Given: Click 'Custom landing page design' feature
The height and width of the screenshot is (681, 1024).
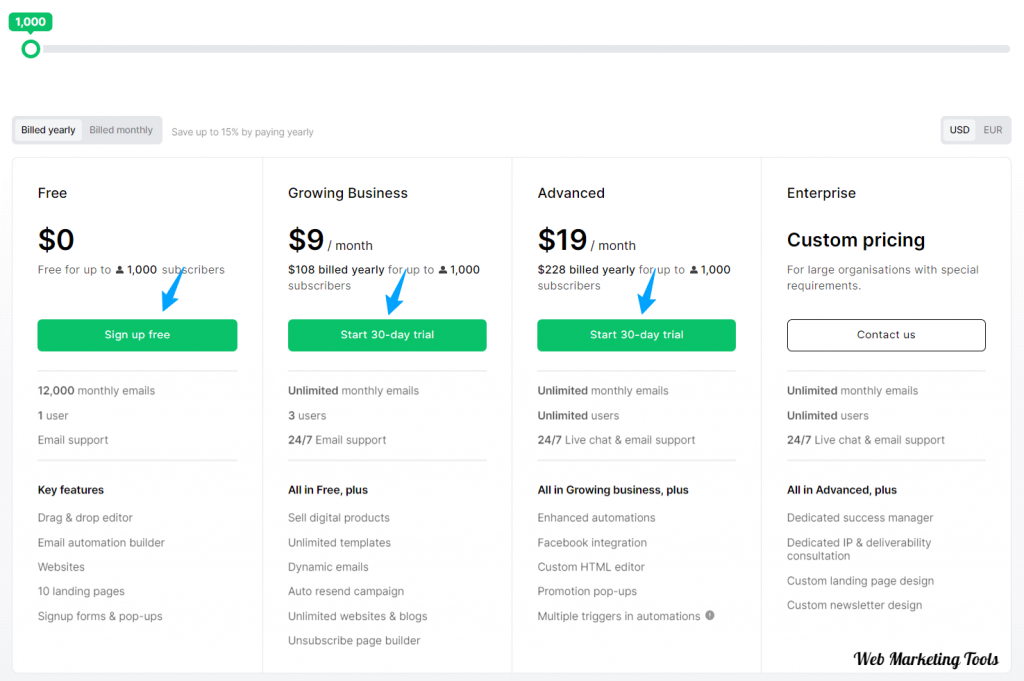Looking at the screenshot, I should coord(860,581).
